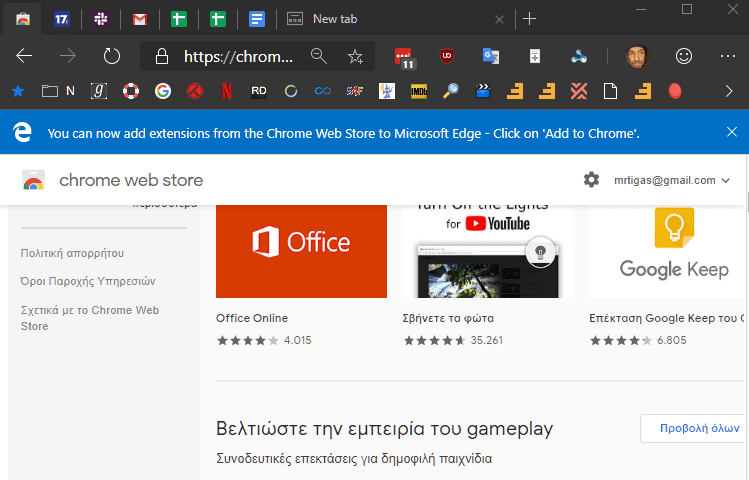Open the red K circle bookmark
Viewport: 749px width, 480px height.
[195, 91]
